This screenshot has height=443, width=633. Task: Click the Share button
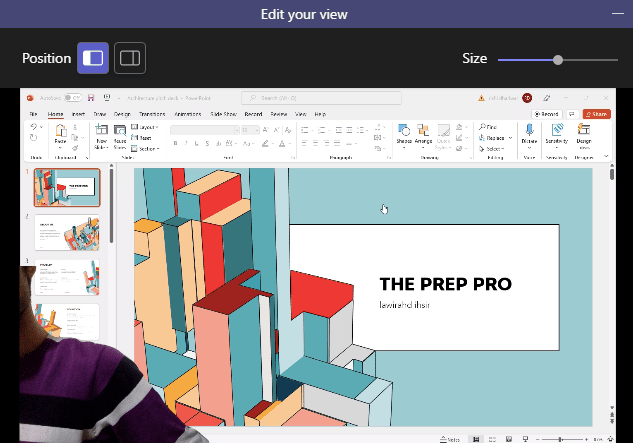[597, 114]
